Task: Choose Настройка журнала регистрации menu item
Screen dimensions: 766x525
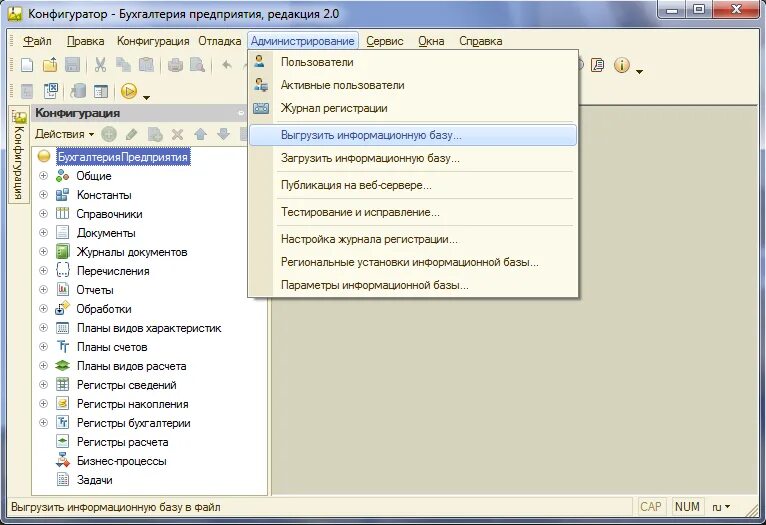Action: click(x=413, y=239)
